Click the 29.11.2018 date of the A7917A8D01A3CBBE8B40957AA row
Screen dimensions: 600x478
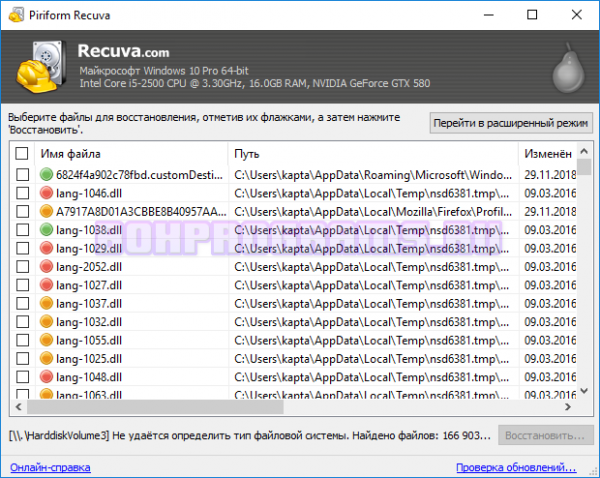point(550,212)
